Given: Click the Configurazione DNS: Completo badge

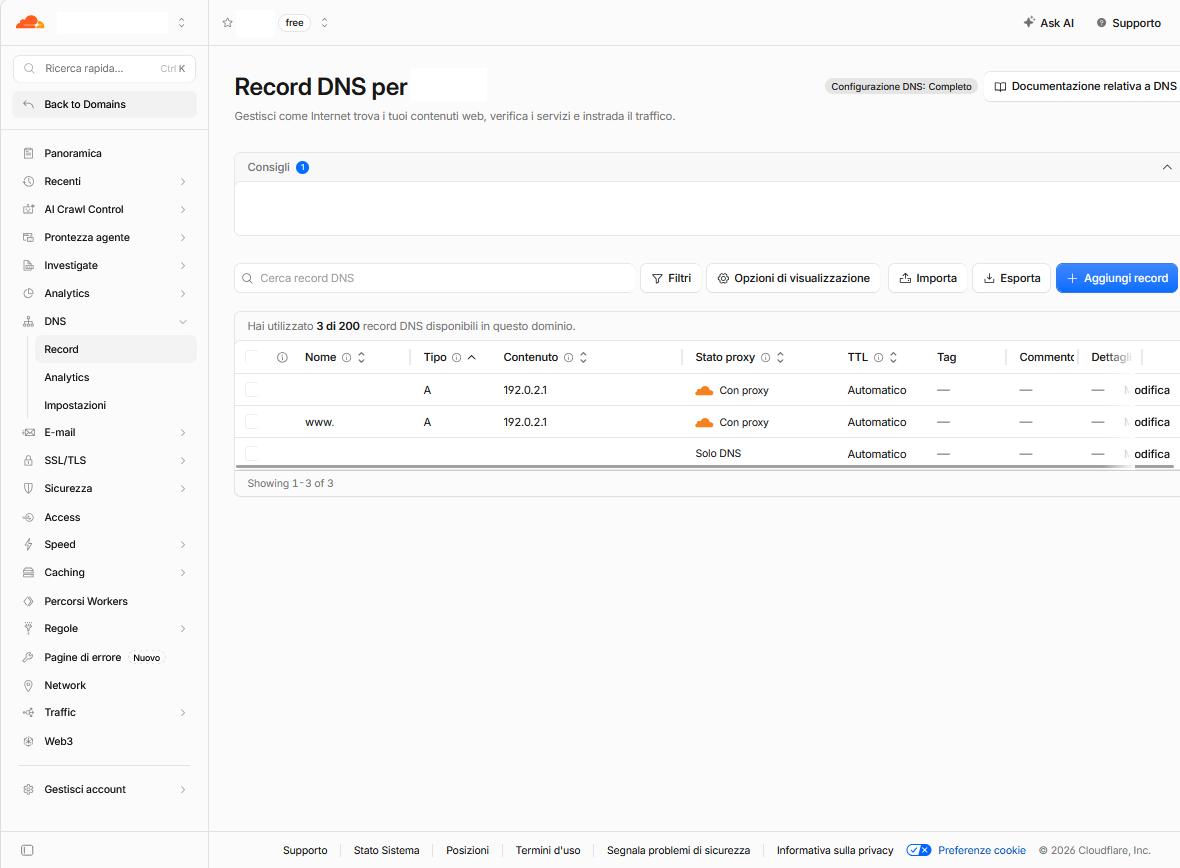Looking at the screenshot, I should (x=901, y=87).
